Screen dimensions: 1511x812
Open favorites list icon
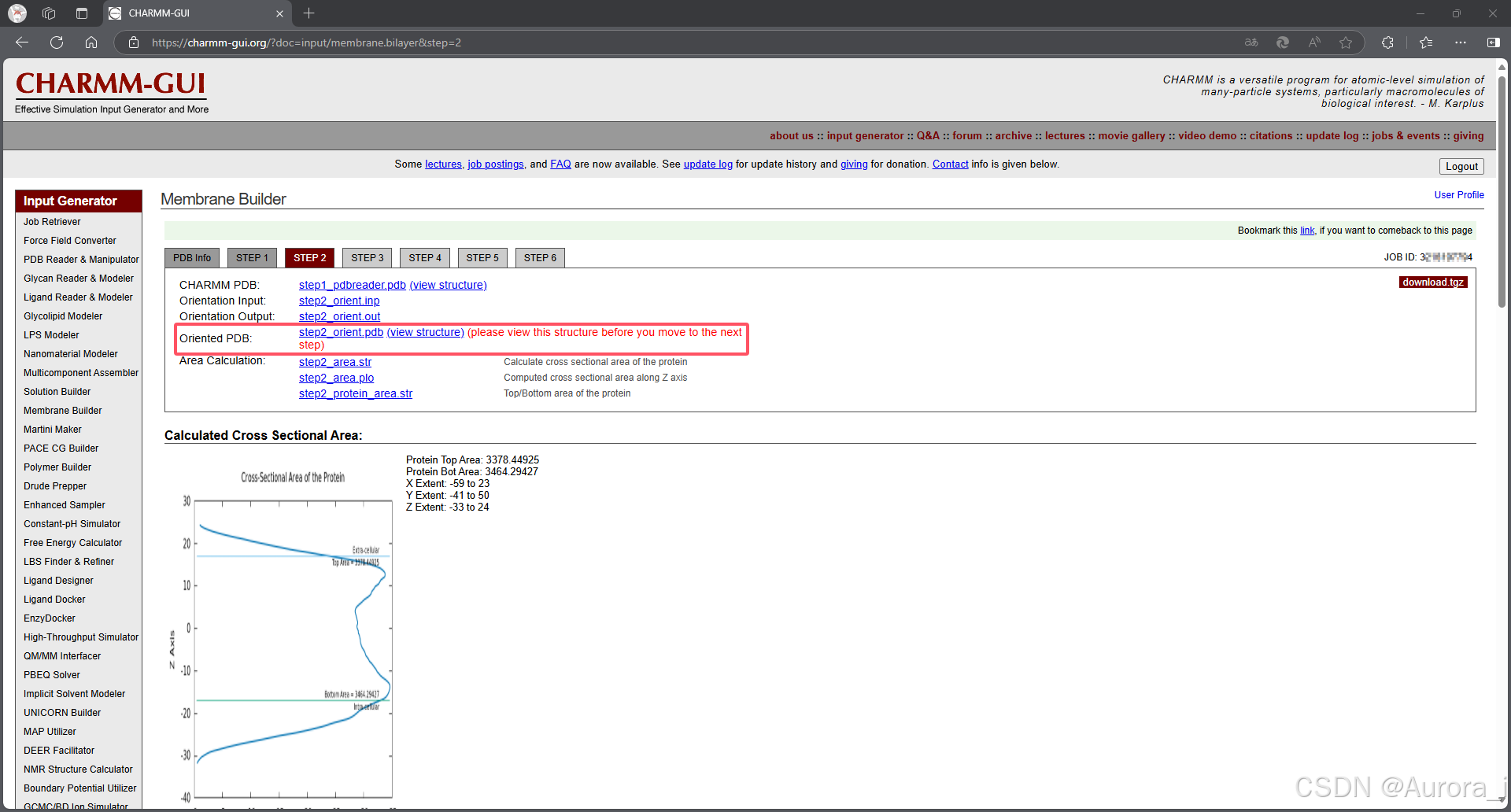click(x=1426, y=42)
